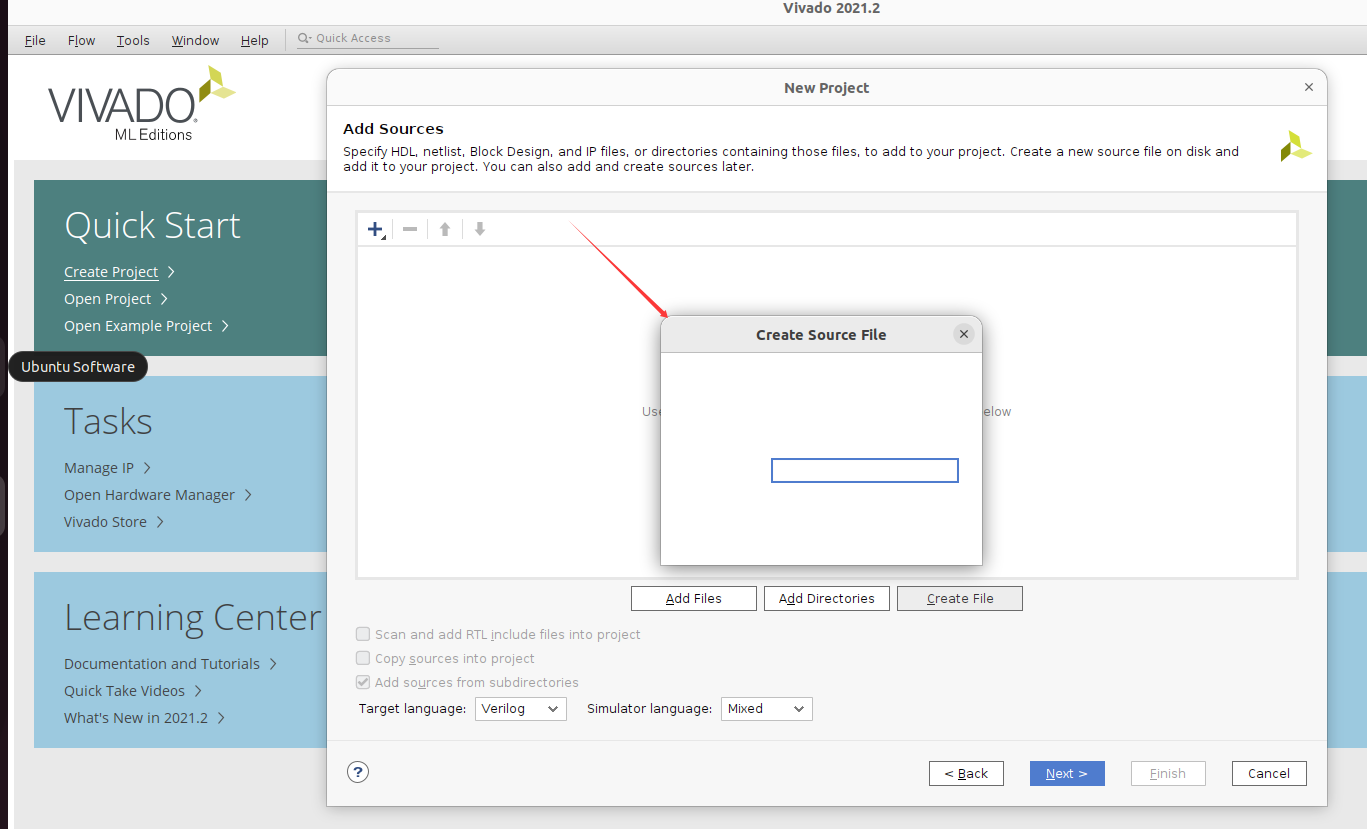This screenshot has width=1367, height=829.
Task: Click the Vivado leaf logo in wizard header
Action: (1296, 146)
